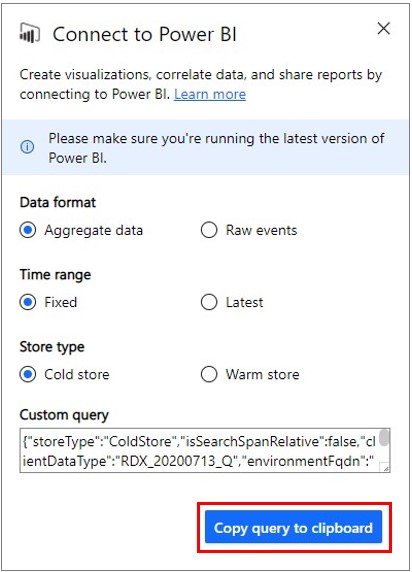The image size is (412, 572).
Task: Click the latest version notice banner text
Action: pyautogui.click(x=216, y=148)
